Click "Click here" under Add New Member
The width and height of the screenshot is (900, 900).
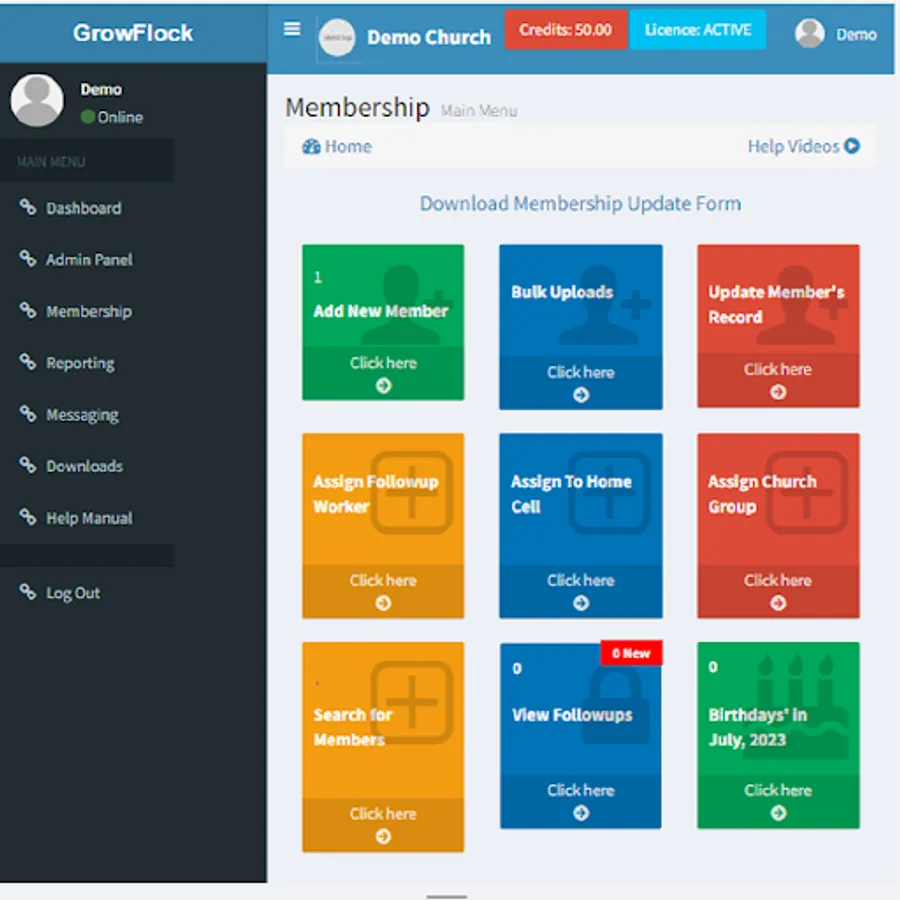pyautogui.click(x=383, y=363)
